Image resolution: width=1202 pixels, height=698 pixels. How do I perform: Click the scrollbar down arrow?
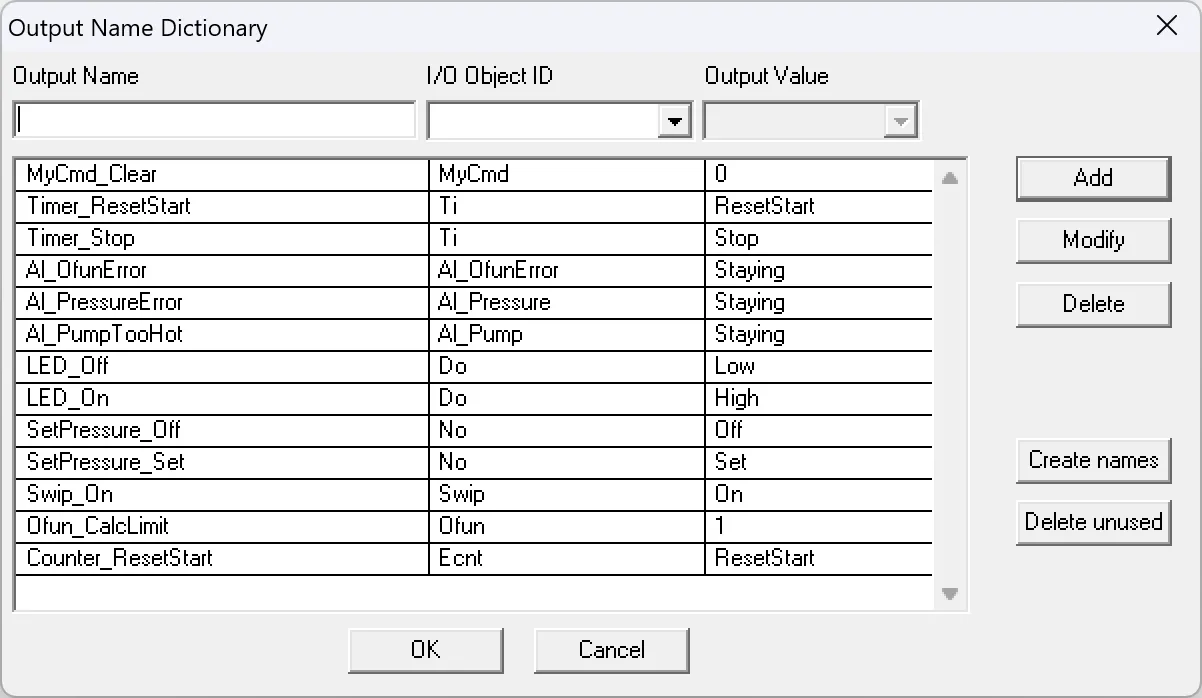pyautogui.click(x=950, y=594)
